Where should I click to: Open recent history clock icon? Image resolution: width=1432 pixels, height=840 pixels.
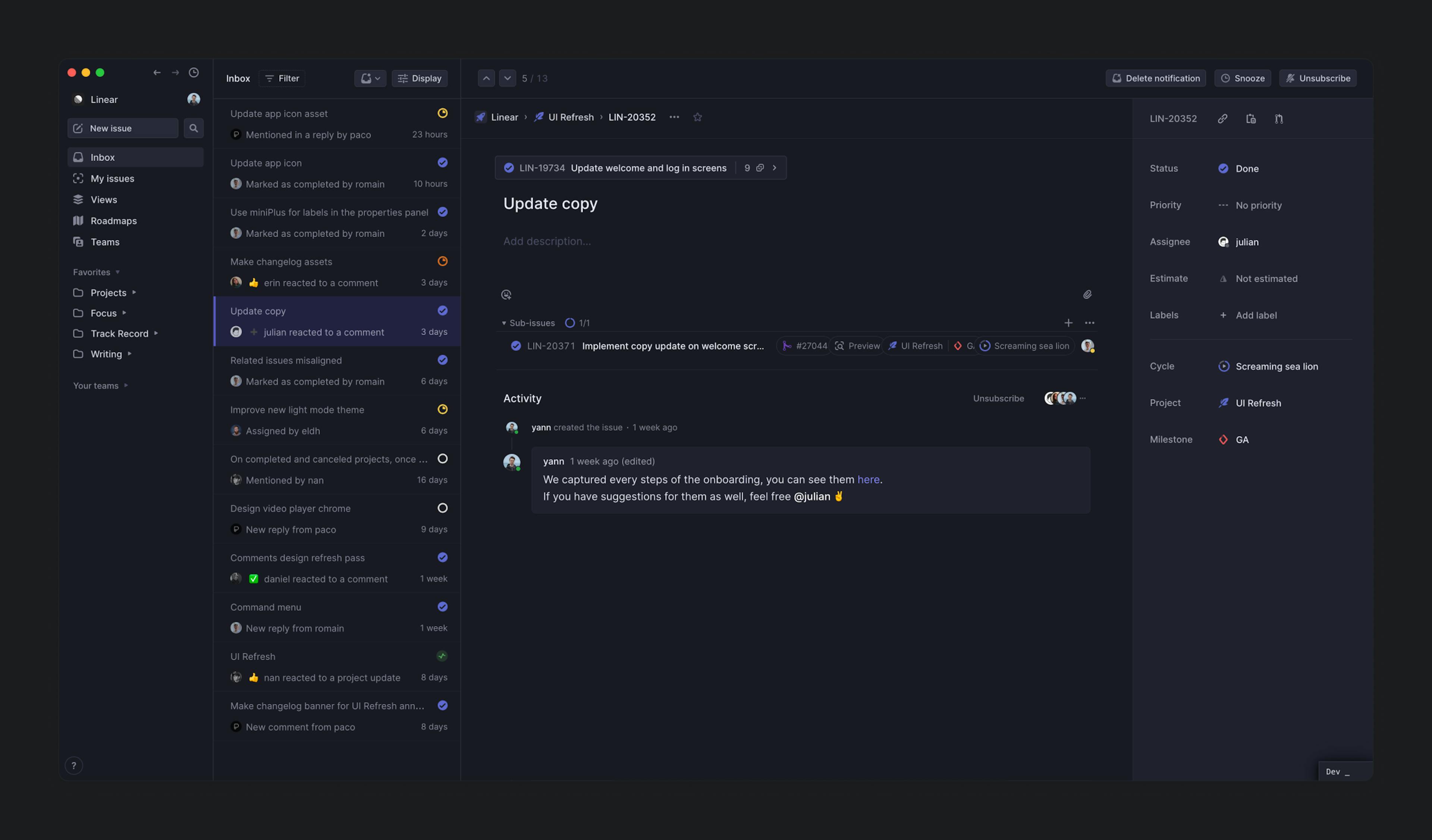(194, 72)
